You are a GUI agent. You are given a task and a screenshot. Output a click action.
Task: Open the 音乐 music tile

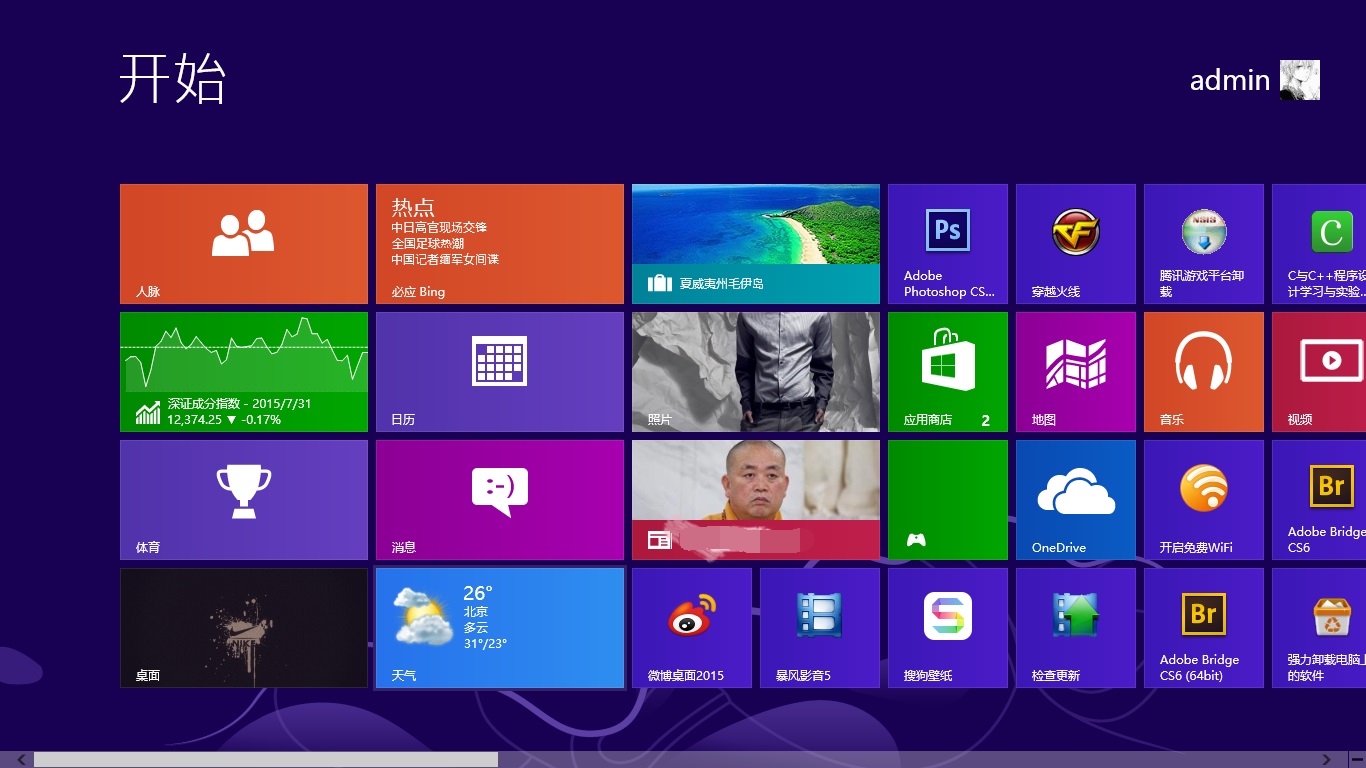click(1203, 371)
